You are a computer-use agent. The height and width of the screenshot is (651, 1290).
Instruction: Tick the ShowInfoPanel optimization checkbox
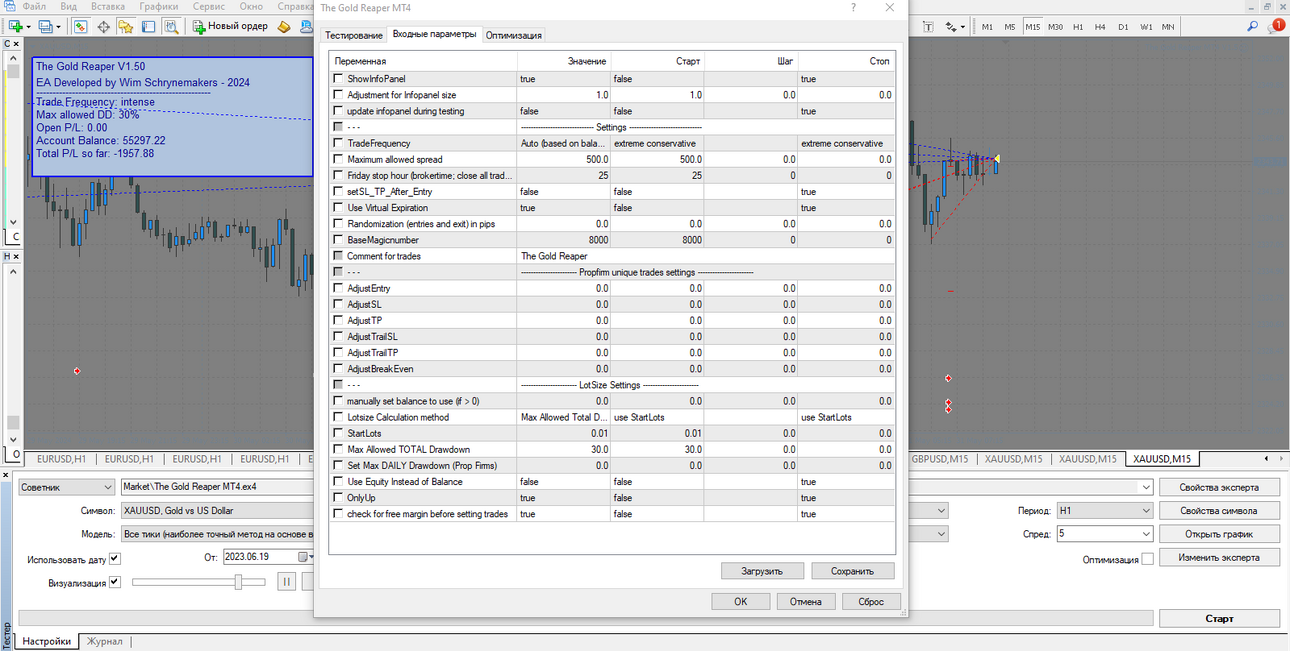click(337, 79)
